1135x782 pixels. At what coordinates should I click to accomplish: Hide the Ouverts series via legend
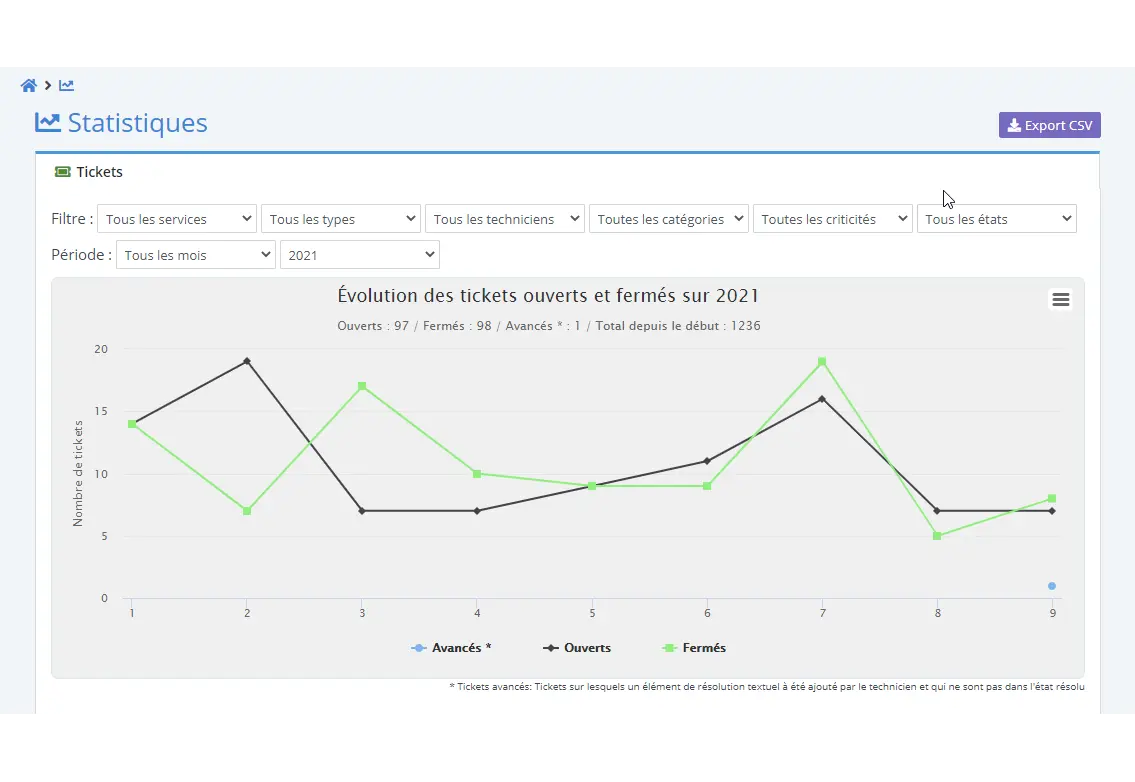(577, 648)
